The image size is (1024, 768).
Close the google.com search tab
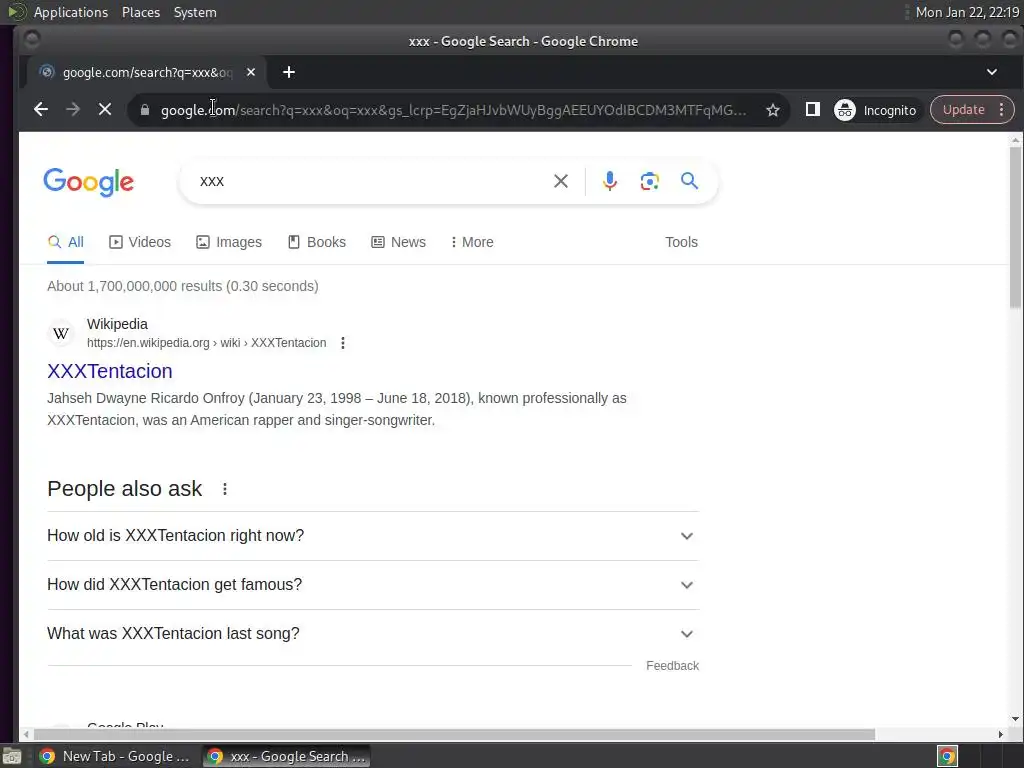(x=251, y=72)
